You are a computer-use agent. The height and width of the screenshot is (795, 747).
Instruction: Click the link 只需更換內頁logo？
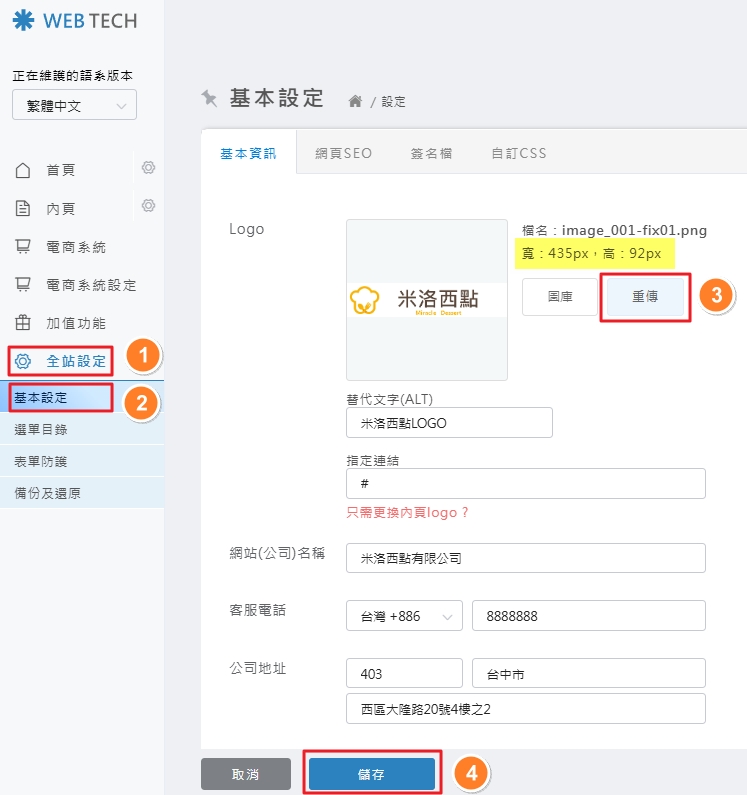407,513
